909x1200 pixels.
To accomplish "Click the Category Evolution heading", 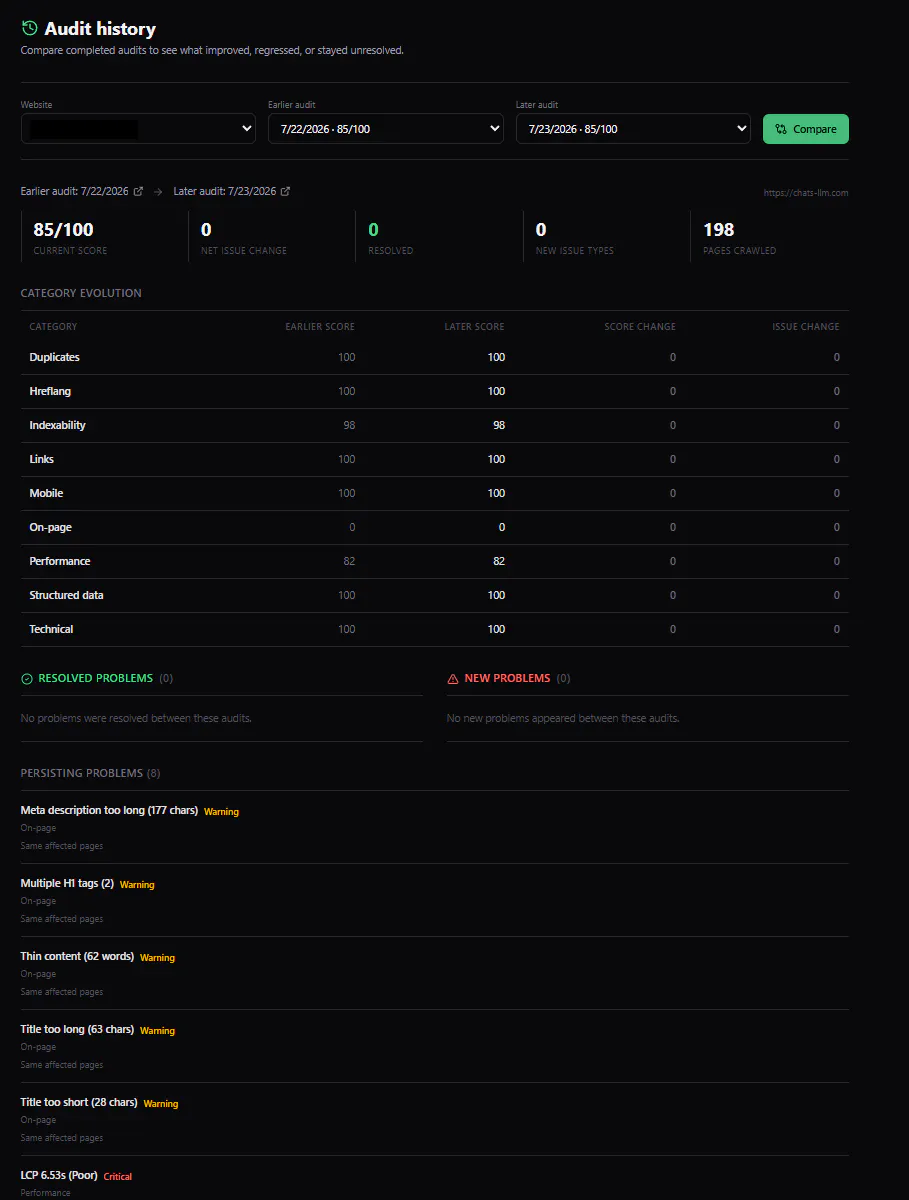I will point(81,293).
